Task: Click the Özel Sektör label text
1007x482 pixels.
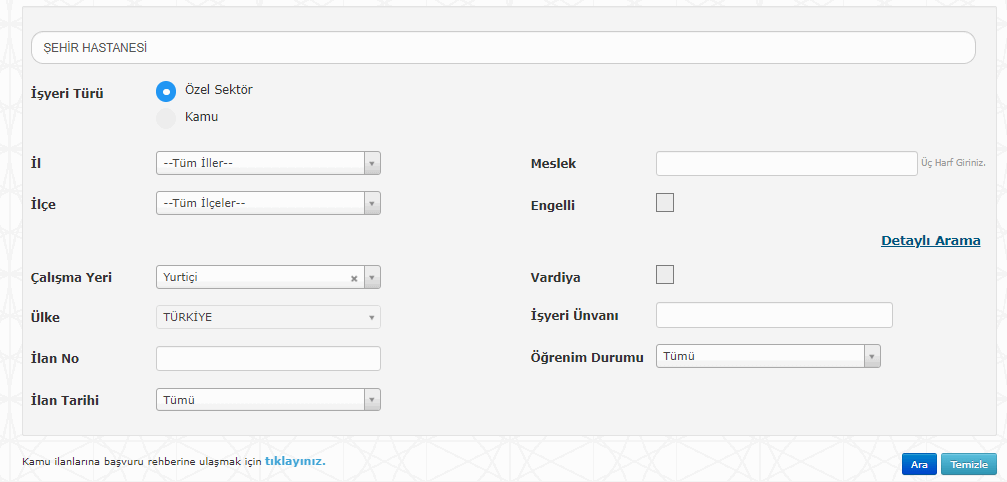Action: point(218,90)
